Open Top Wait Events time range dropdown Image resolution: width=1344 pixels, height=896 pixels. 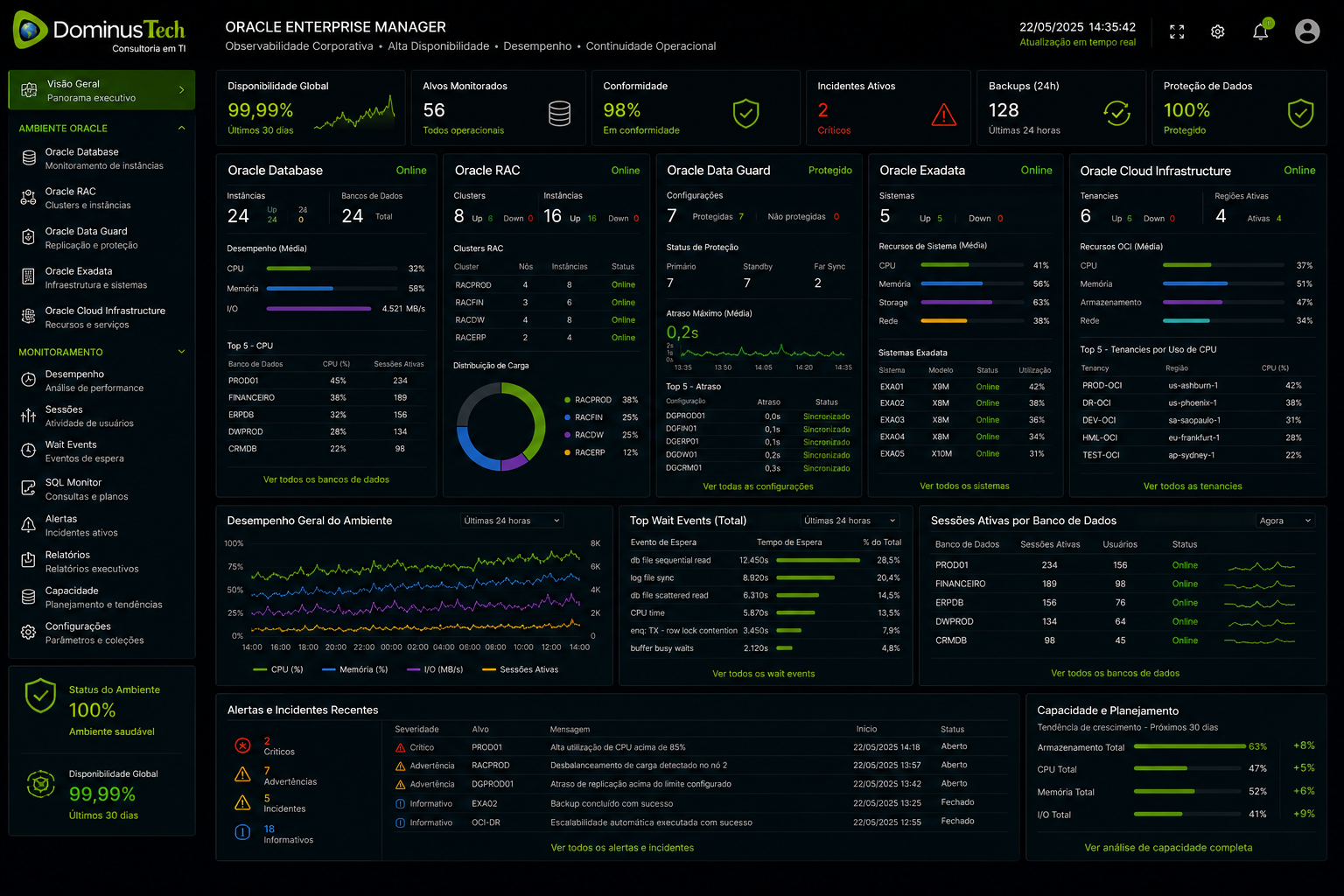click(850, 521)
